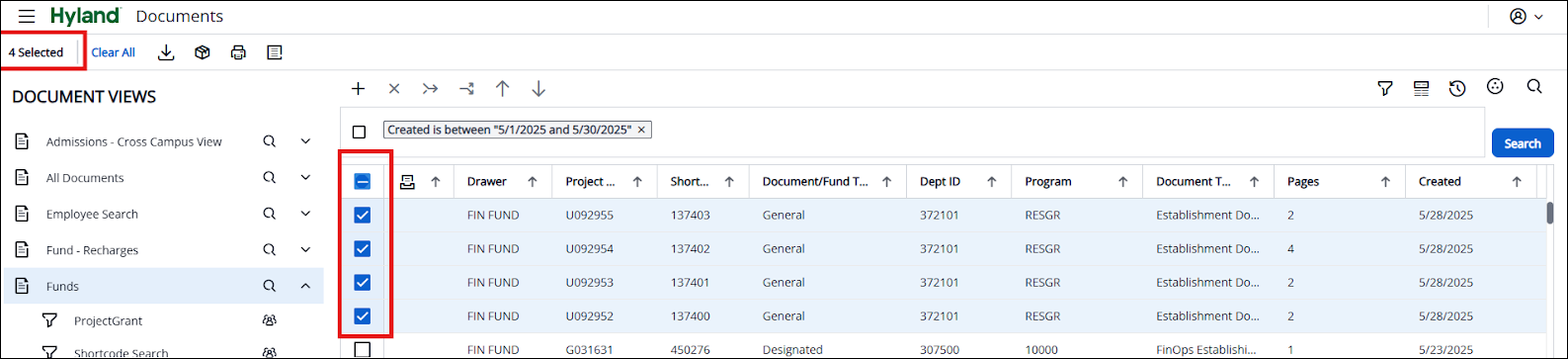Move condition up with up arrow
Screen dimensions: 1568x359
pyautogui.click(x=502, y=89)
